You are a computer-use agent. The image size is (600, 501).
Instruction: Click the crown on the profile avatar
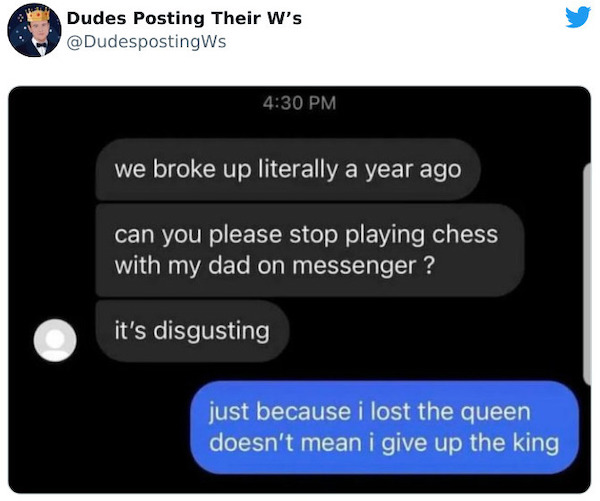click(x=38, y=15)
